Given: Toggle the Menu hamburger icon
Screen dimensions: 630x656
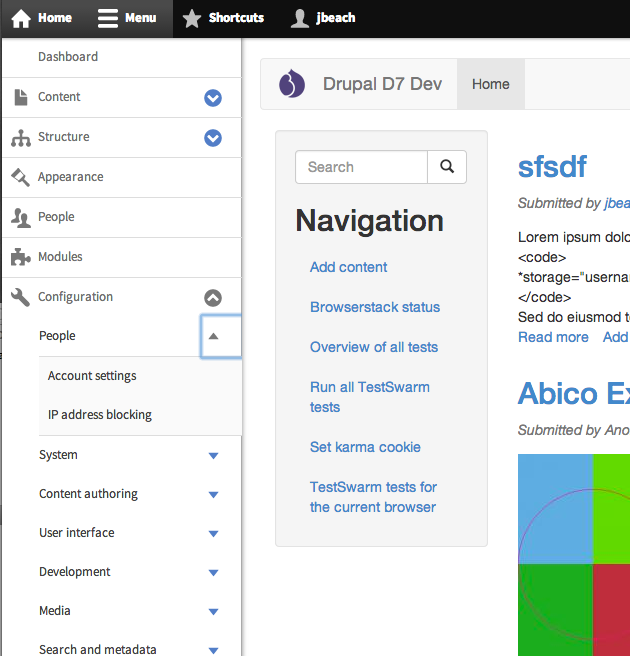Looking at the screenshot, I should (x=108, y=18).
